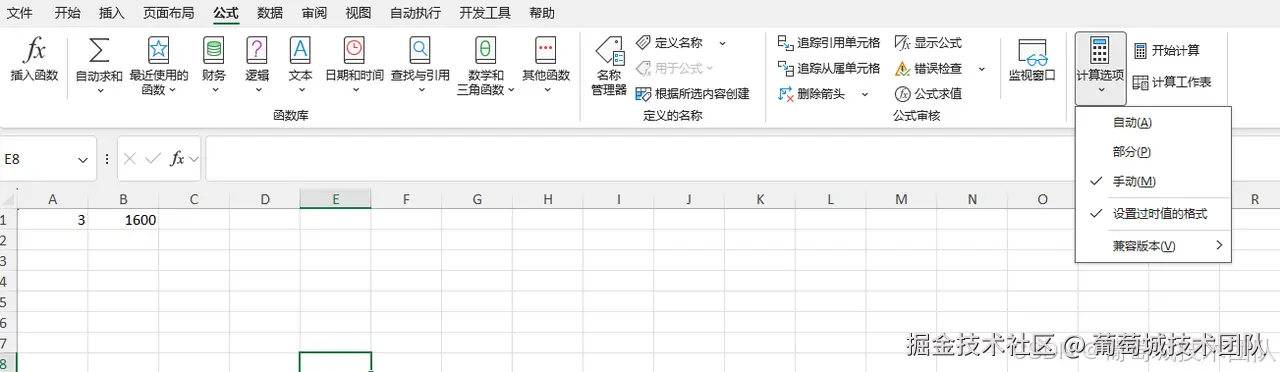Open the 名称管理器

coord(609,66)
